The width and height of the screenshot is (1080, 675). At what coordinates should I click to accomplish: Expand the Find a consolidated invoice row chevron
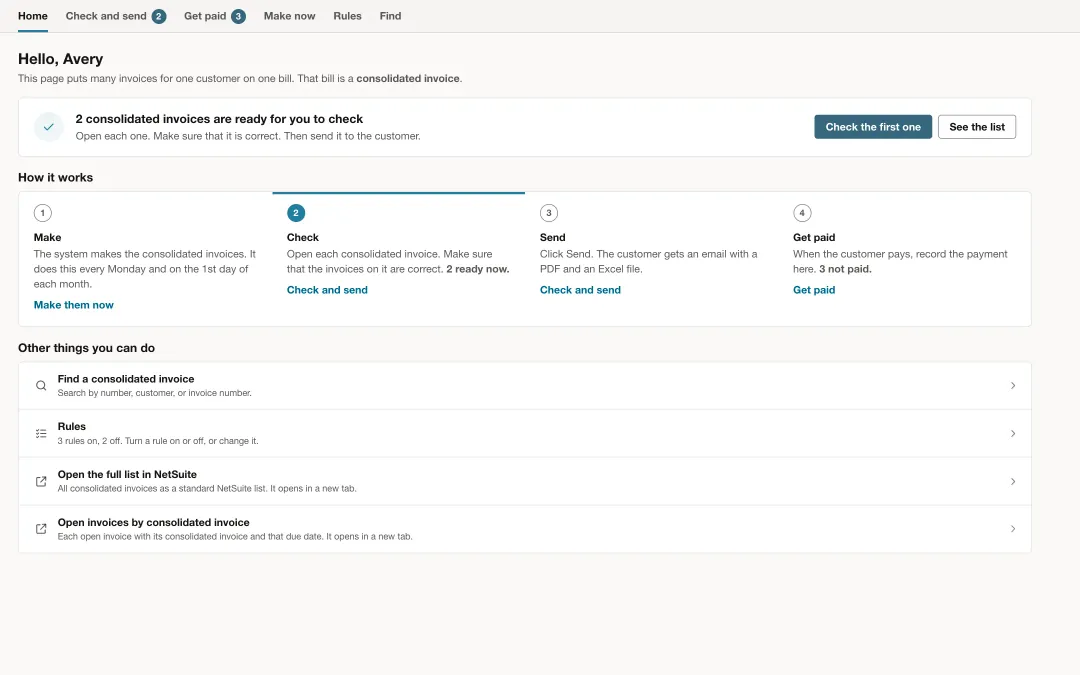(x=1013, y=386)
